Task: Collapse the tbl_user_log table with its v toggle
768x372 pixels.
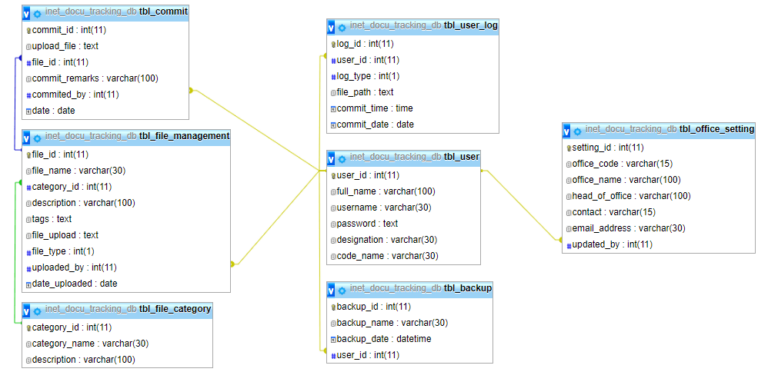Action: [x=331, y=26]
